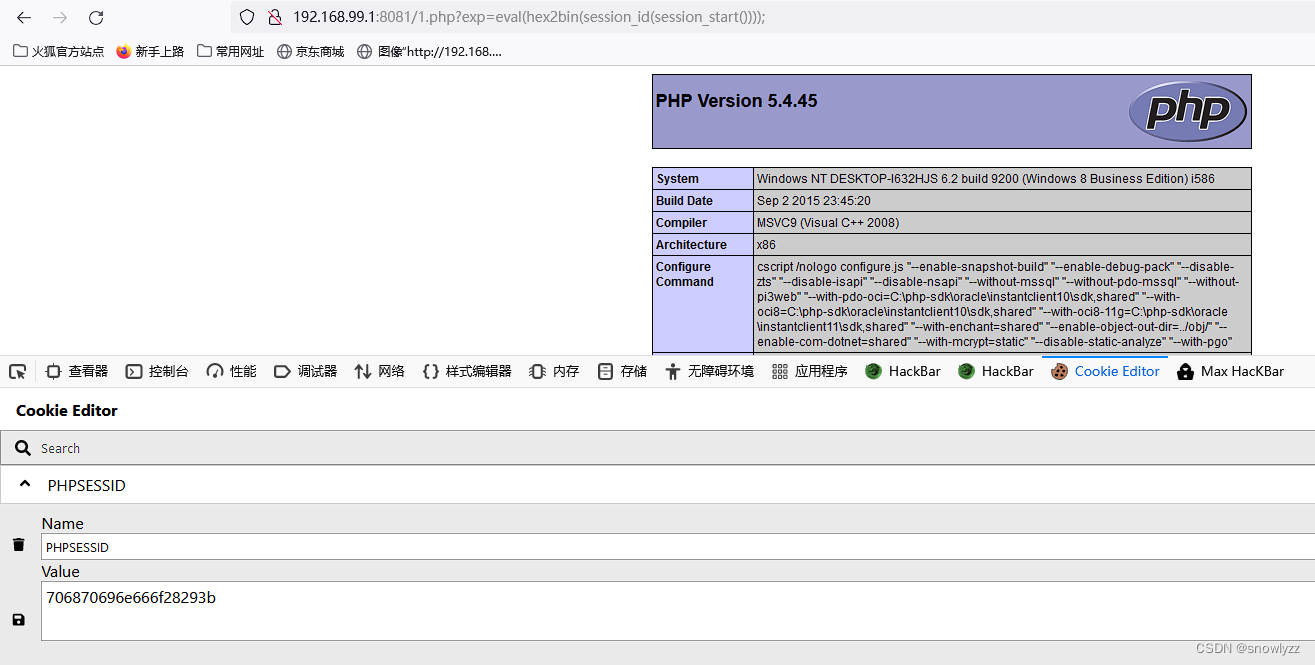1315x665 pixels.
Task: Switch to the 调试器 debugger tab
Action: pyautogui.click(x=306, y=371)
